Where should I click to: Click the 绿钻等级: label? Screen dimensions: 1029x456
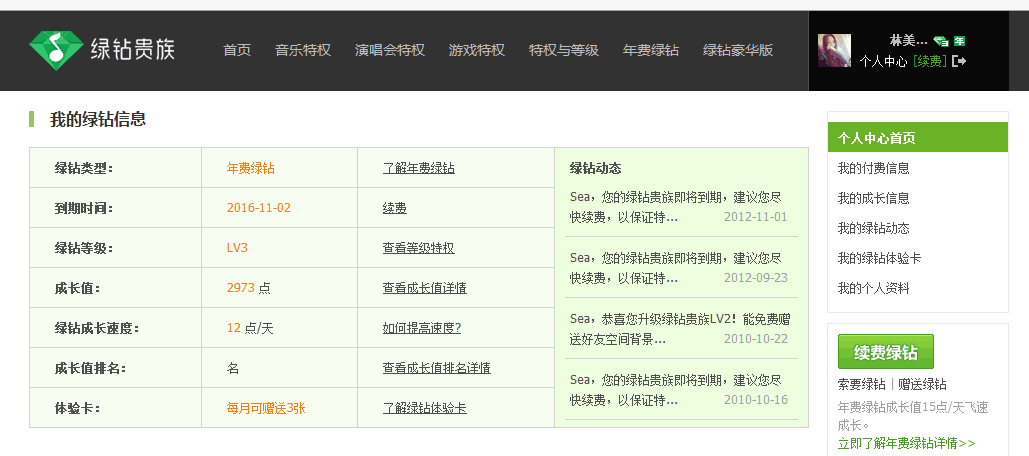[84, 248]
